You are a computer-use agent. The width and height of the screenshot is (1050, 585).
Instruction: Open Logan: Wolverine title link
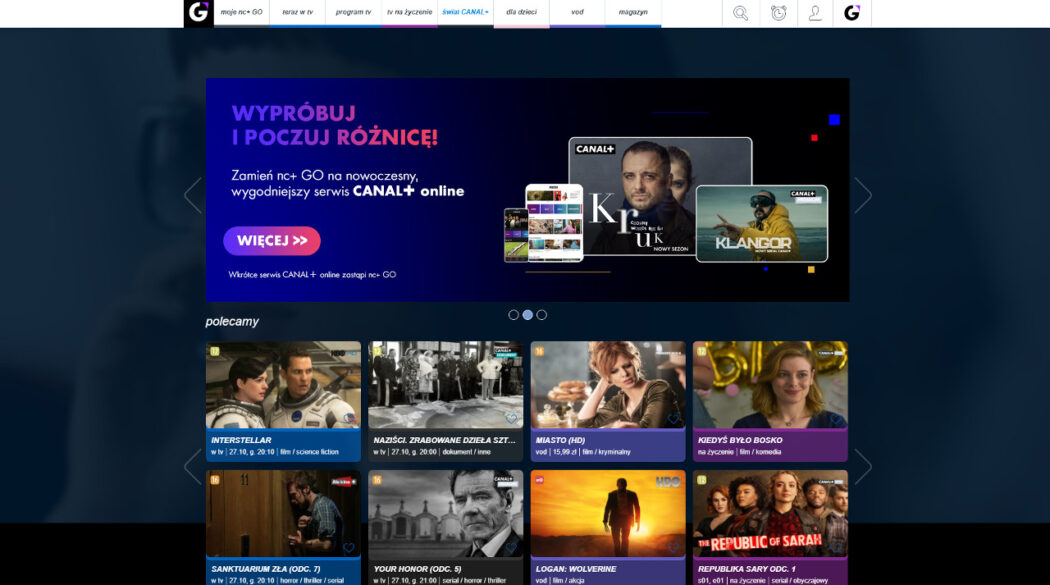pyautogui.click(x=576, y=569)
